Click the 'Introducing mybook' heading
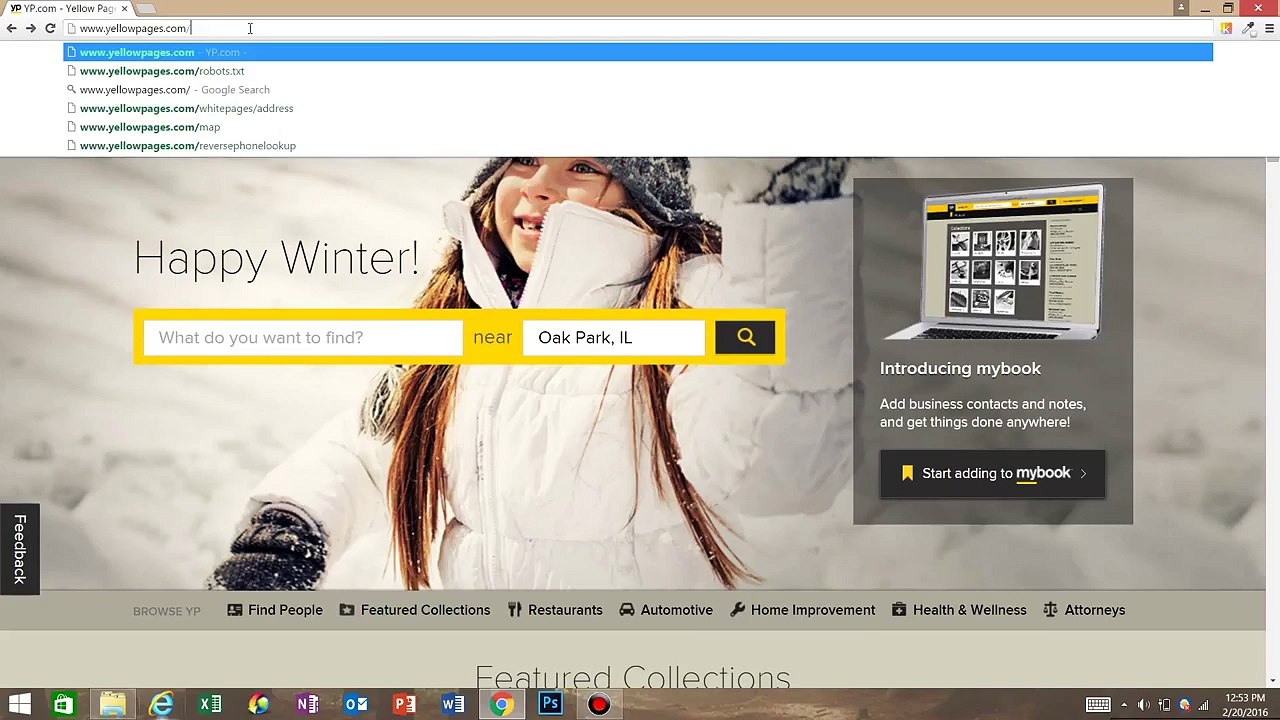 [960, 368]
